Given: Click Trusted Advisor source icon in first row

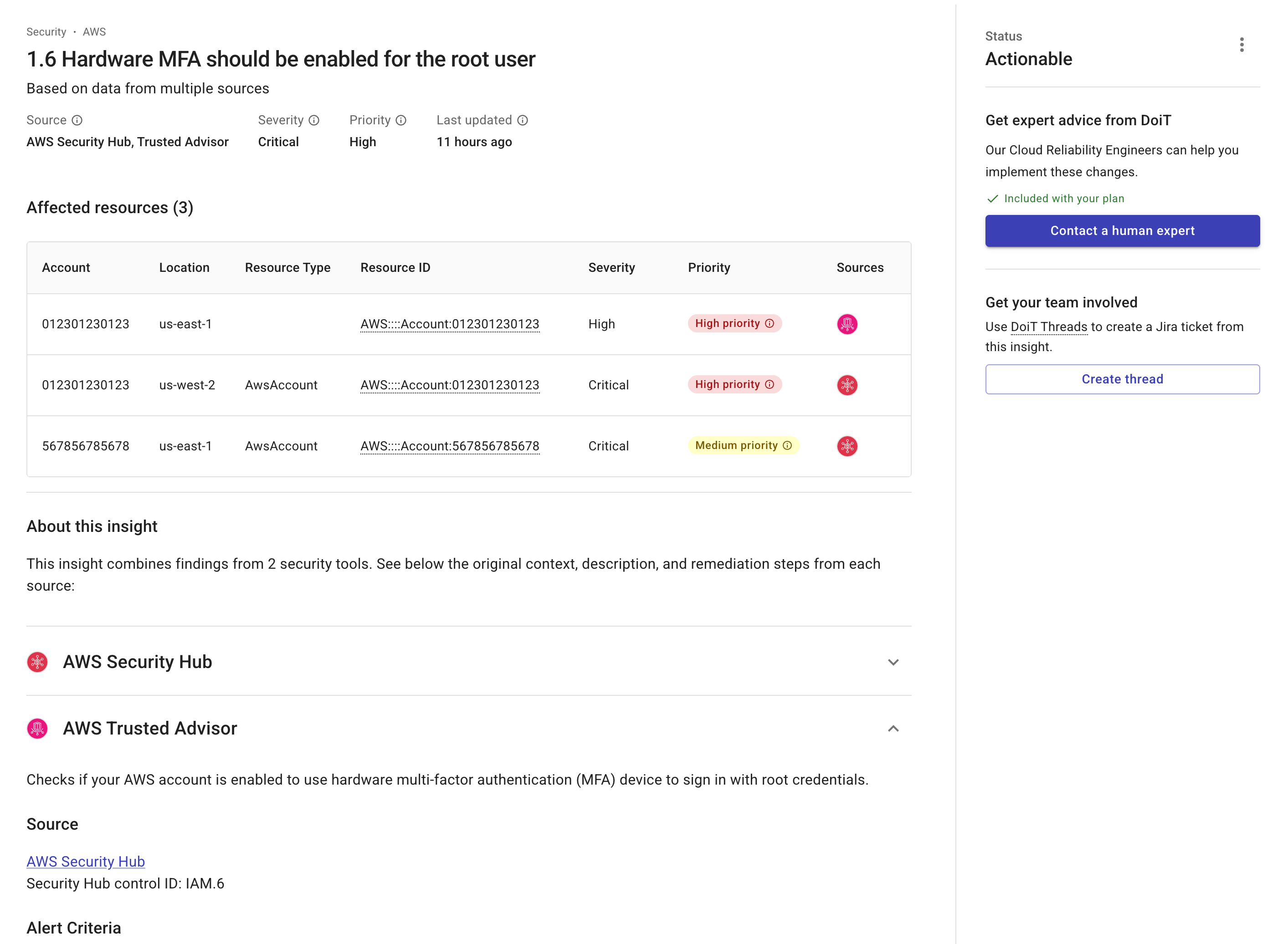Looking at the screenshot, I should click(x=847, y=324).
